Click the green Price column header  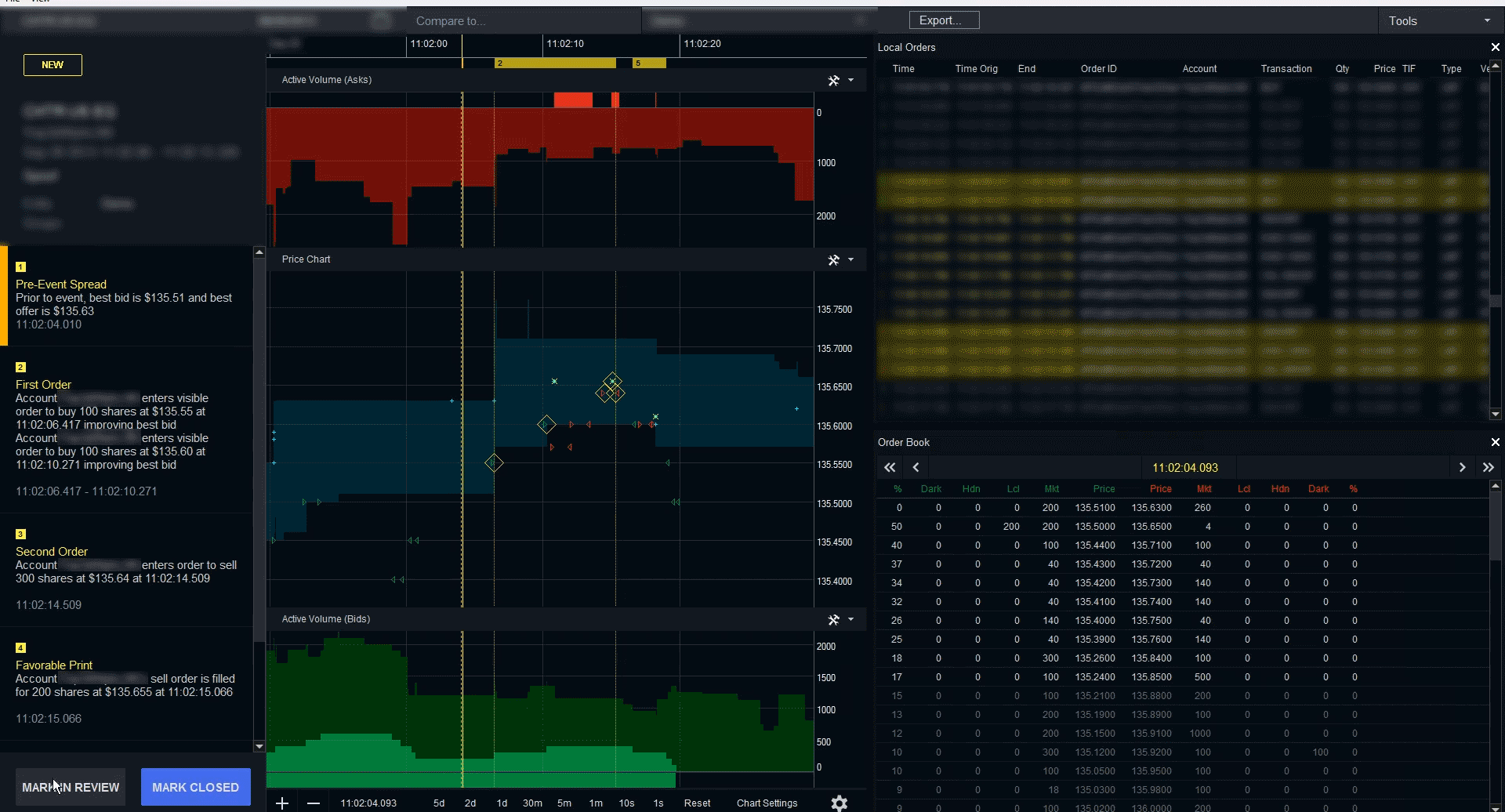click(x=1104, y=489)
